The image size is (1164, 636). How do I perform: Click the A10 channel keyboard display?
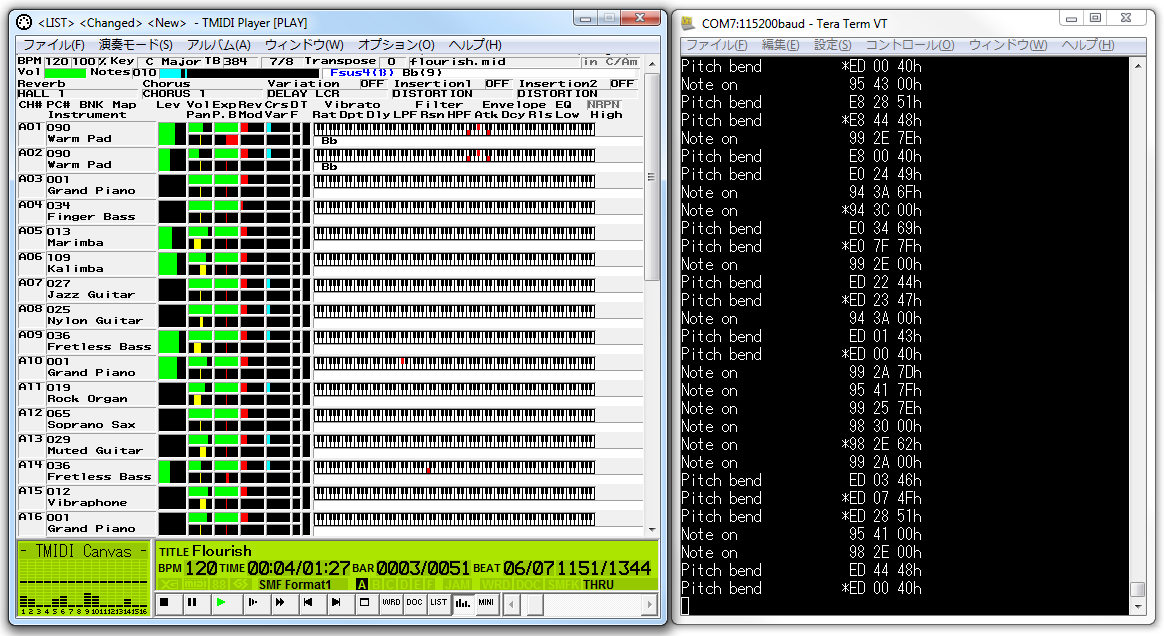(454, 363)
